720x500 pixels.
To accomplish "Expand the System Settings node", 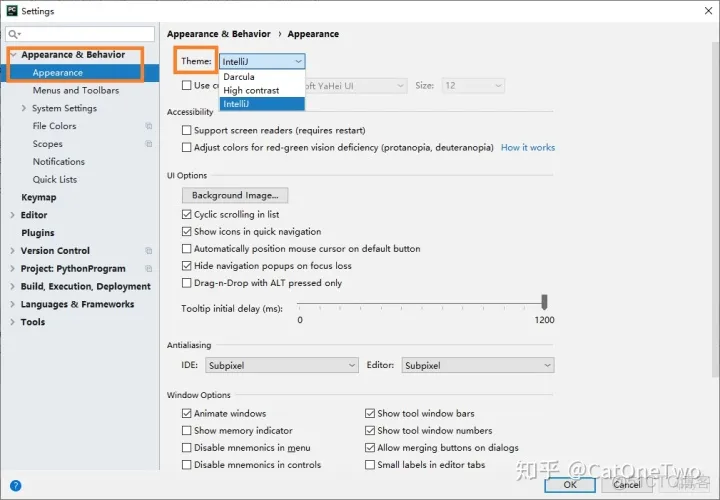I will 24,108.
